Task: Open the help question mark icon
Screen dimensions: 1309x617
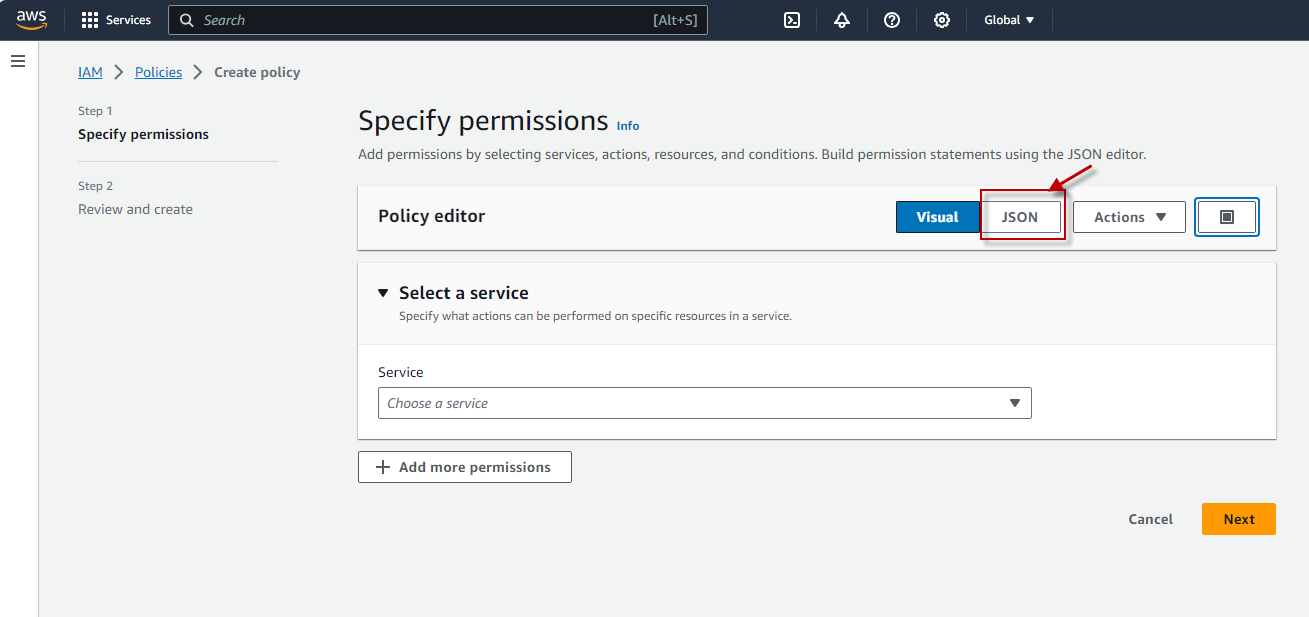Action: (x=892, y=20)
